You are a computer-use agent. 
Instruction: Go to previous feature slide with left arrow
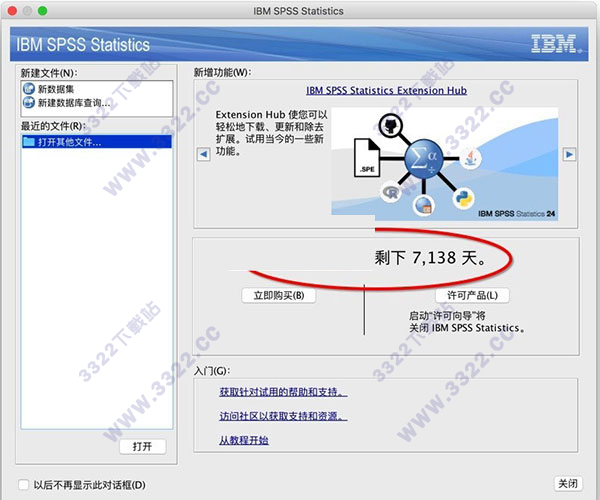204,154
